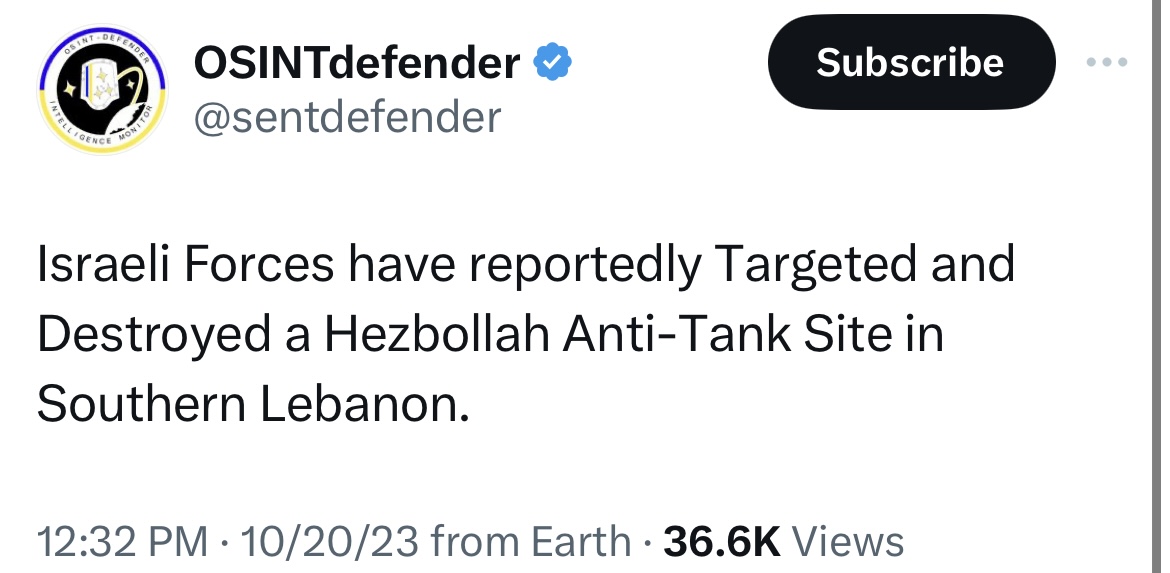Screen dimensions: 1170x573
Task: Click the "Anti-Tank Site" phrase
Action: [x=728, y=334]
